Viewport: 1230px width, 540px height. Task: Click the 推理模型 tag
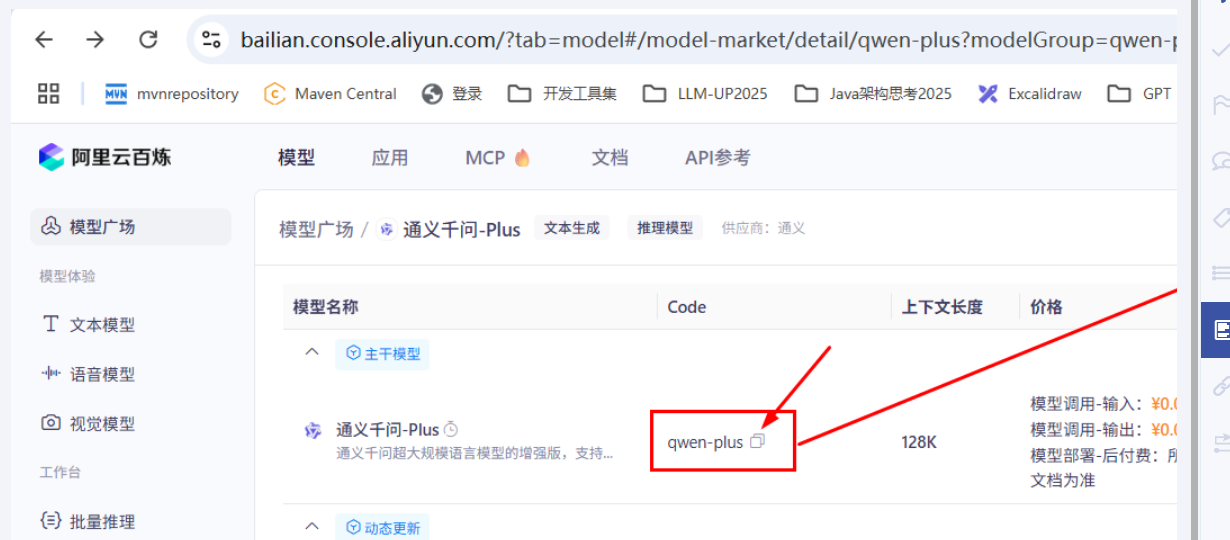tap(665, 228)
